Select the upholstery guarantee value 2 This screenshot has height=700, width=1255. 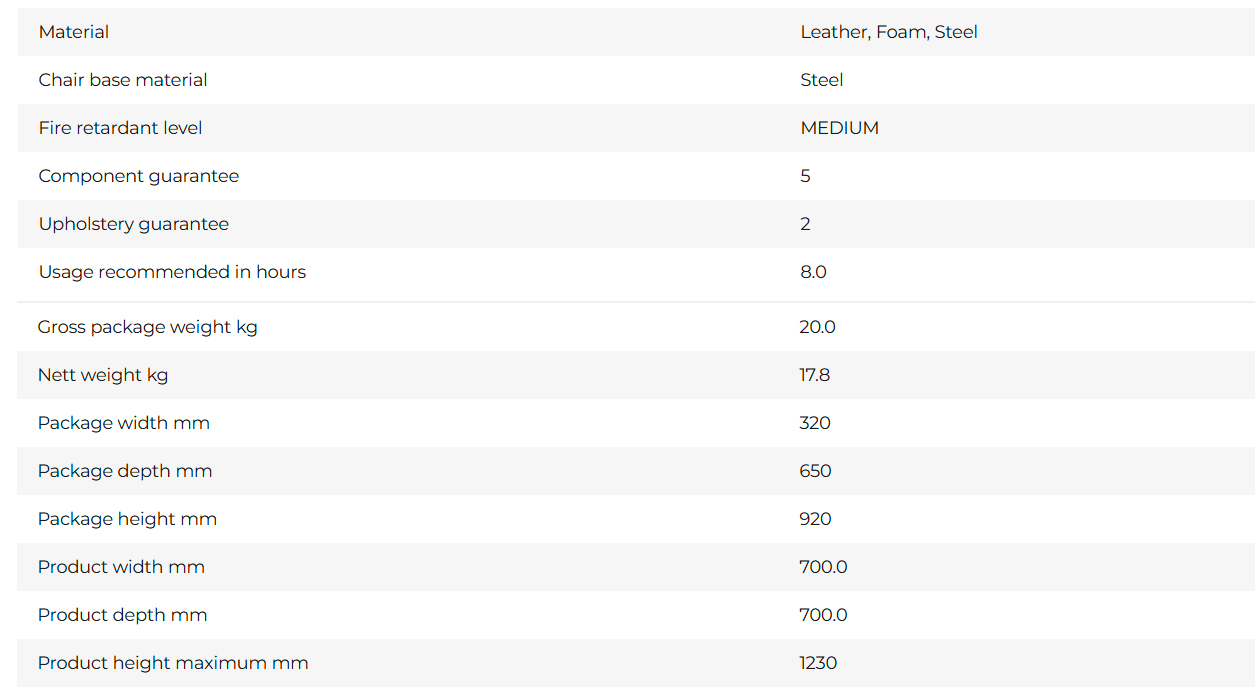click(806, 224)
